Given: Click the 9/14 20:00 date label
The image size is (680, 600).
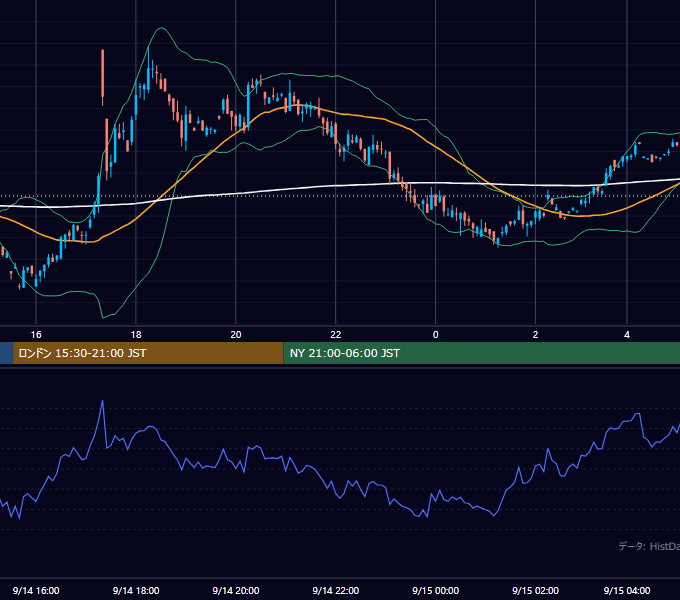Looking at the screenshot, I should (235, 590).
